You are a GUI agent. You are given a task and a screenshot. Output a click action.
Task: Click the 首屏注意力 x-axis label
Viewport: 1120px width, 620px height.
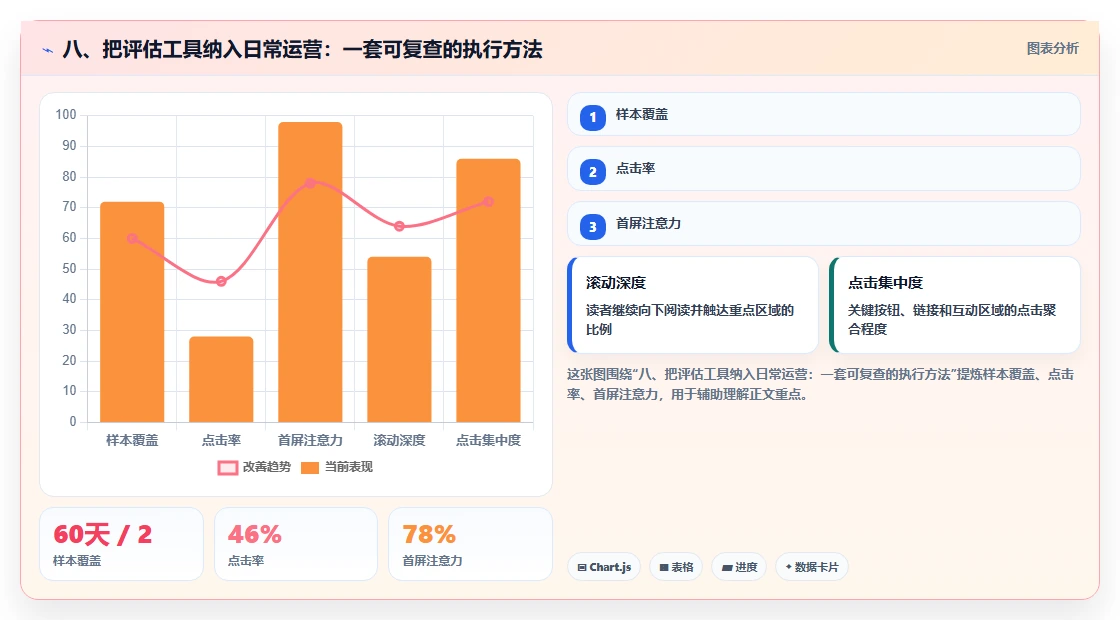pyautogui.click(x=310, y=441)
